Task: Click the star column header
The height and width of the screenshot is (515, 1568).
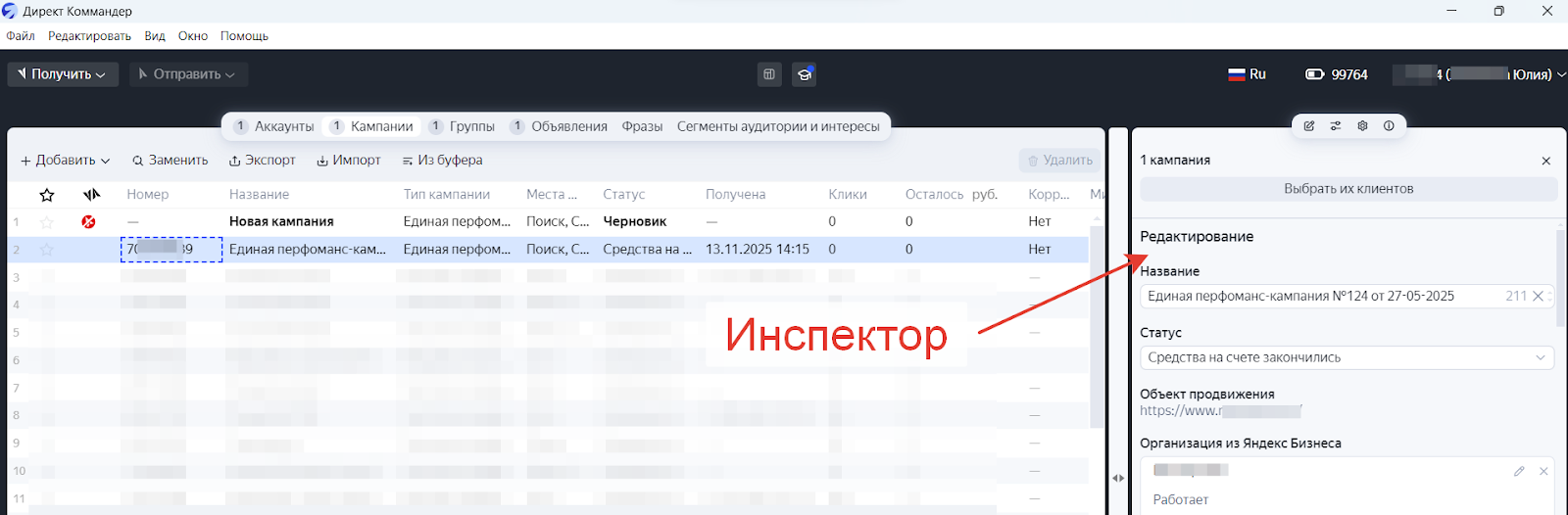Action: (46, 195)
